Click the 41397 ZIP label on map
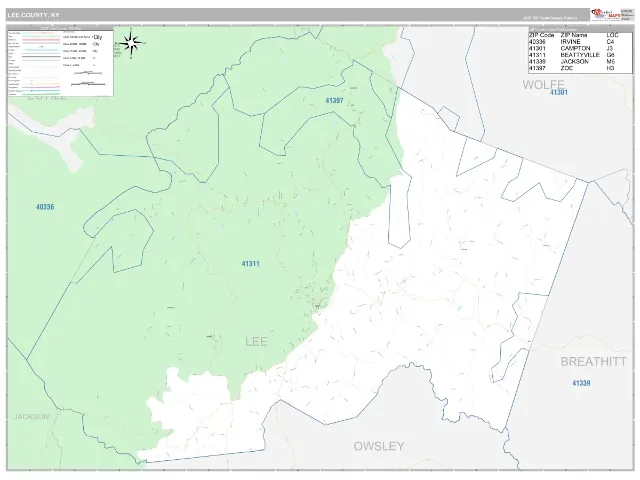This screenshot has height=480, width=640. pyautogui.click(x=334, y=100)
